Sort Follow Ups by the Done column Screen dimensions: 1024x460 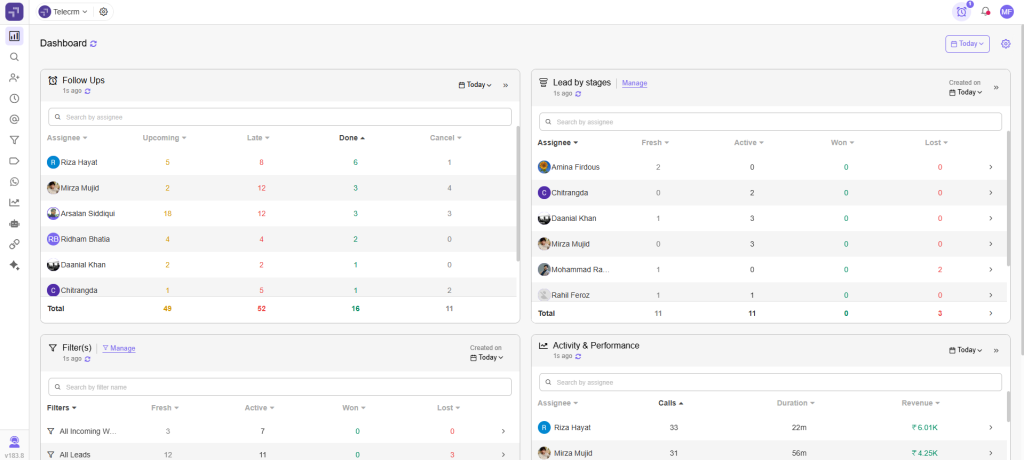pyautogui.click(x=351, y=137)
